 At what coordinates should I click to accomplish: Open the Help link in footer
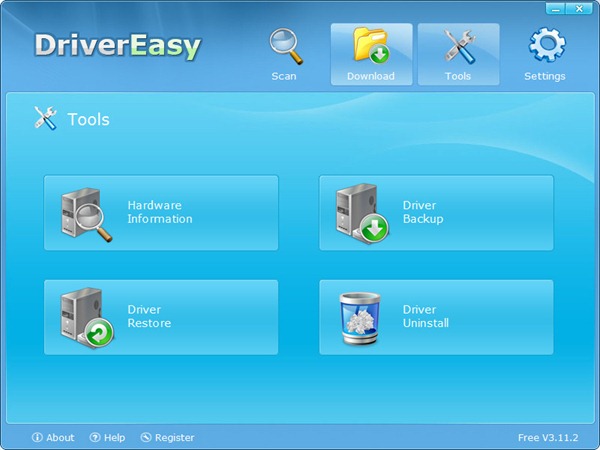click(x=114, y=437)
